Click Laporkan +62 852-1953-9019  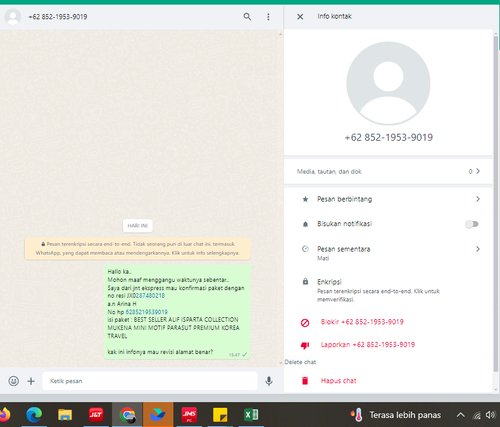[x=368, y=345]
